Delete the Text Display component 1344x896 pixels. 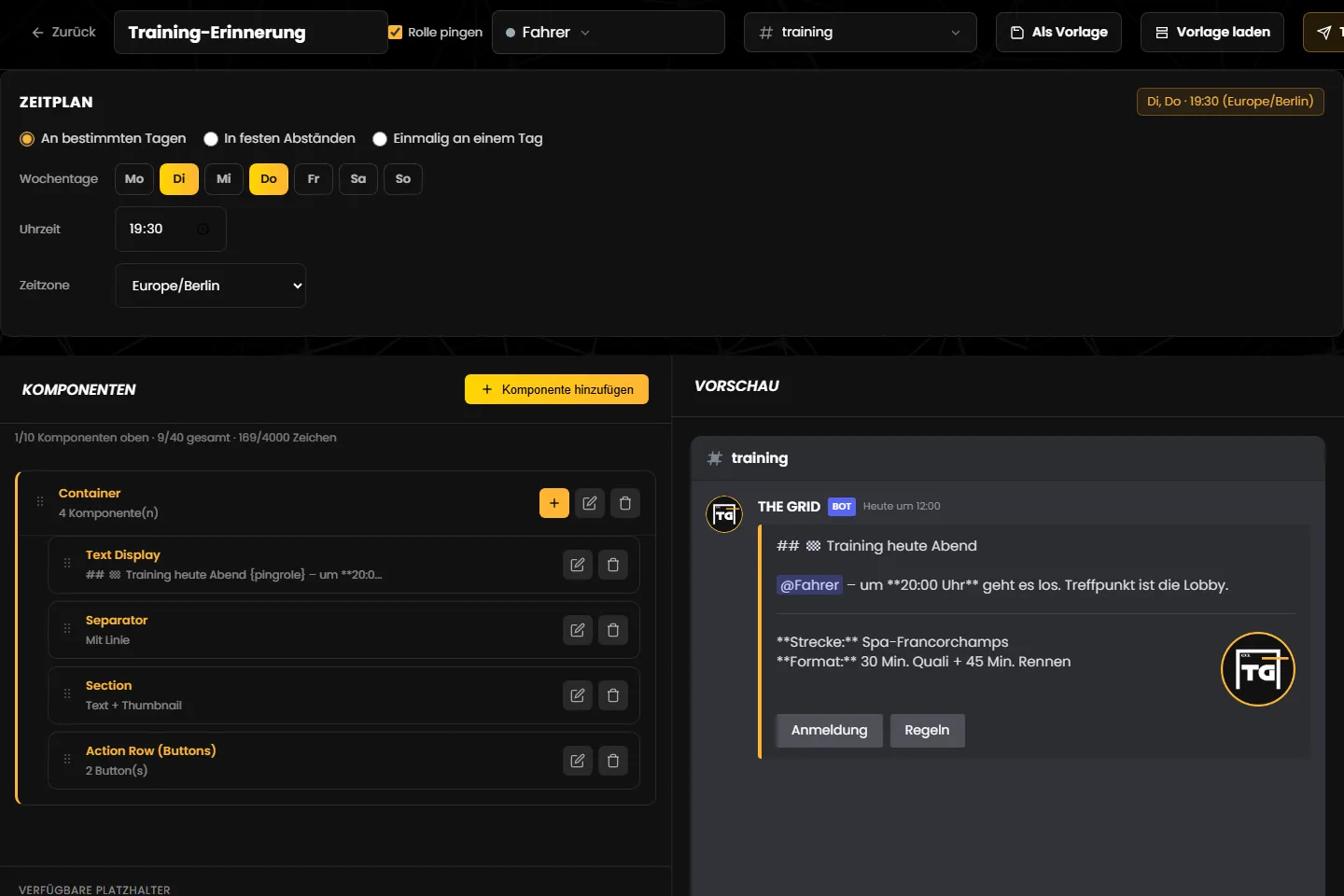tap(613, 565)
